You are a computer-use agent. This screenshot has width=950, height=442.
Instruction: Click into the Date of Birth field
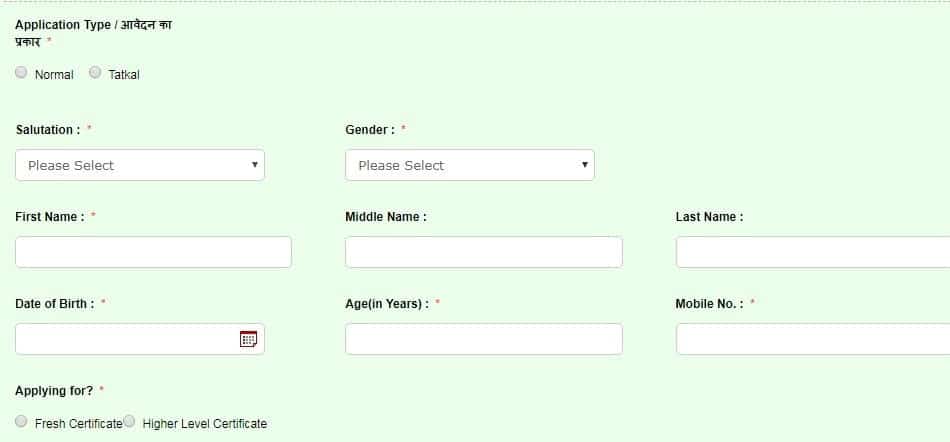pyautogui.click(x=140, y=339)
